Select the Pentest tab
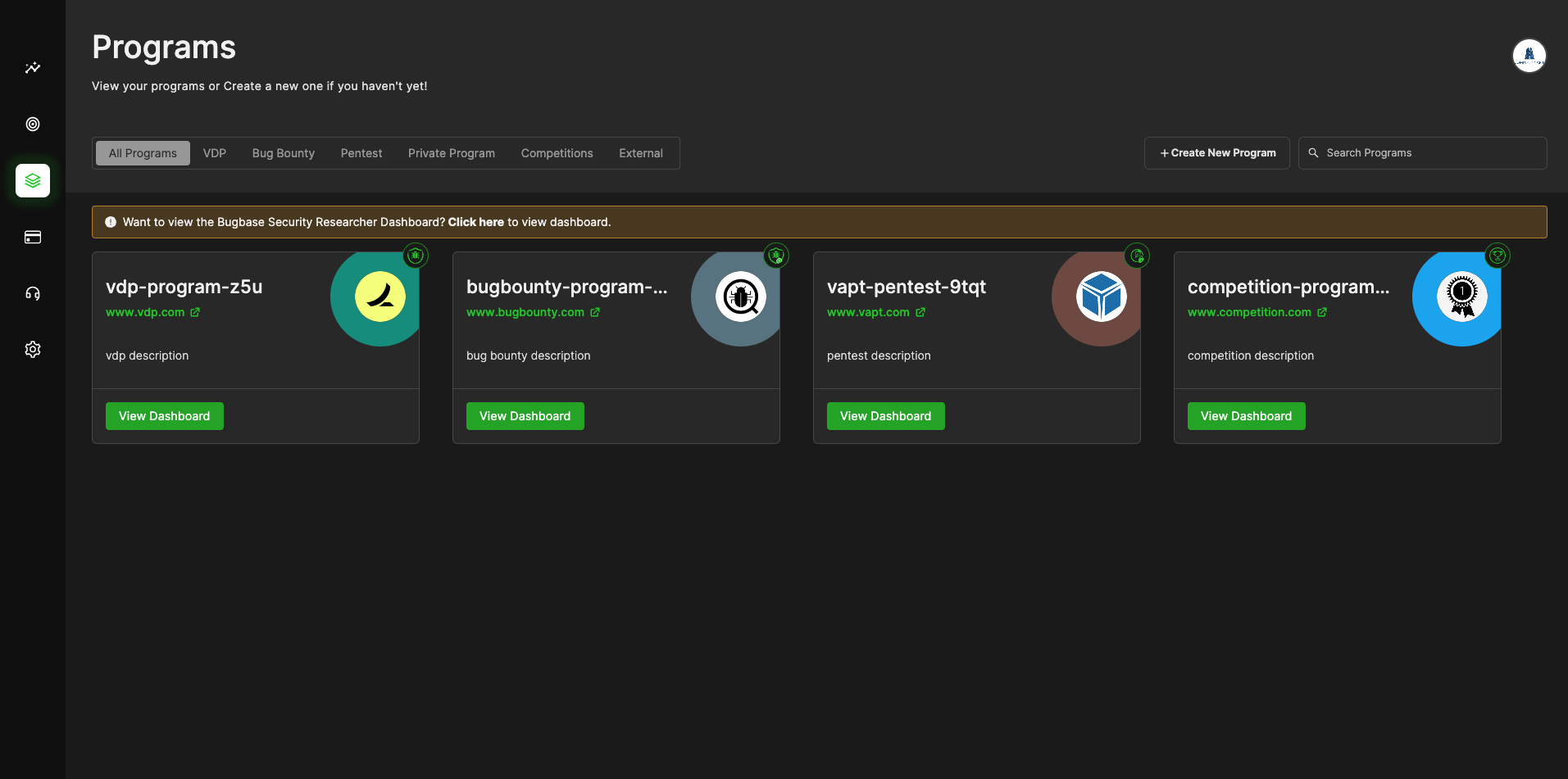1568x779 pixels. (361, 153)
